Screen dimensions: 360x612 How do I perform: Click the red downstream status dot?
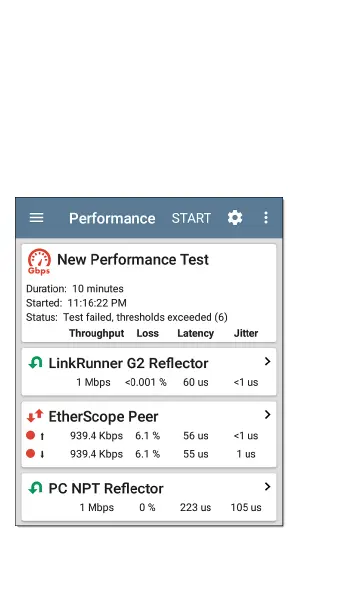pyautogui.click(x=30, y=453)
